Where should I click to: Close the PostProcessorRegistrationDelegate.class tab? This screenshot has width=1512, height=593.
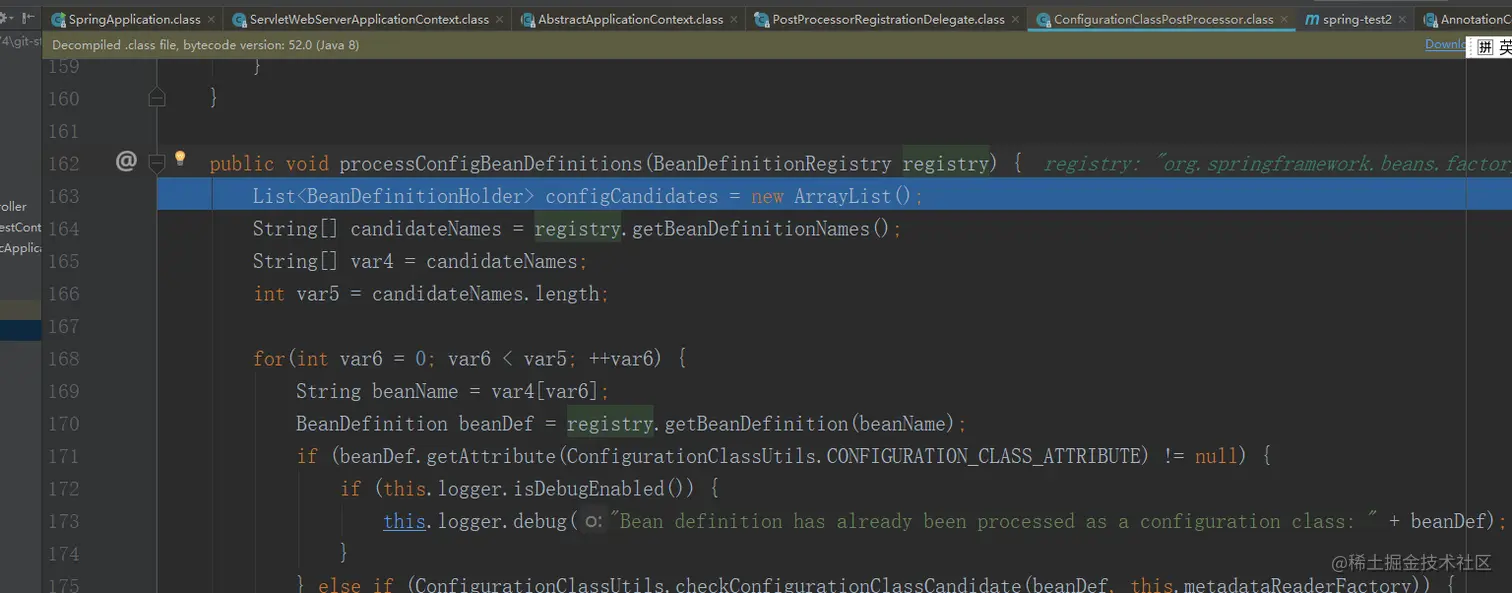click(x=1015, y=20)
